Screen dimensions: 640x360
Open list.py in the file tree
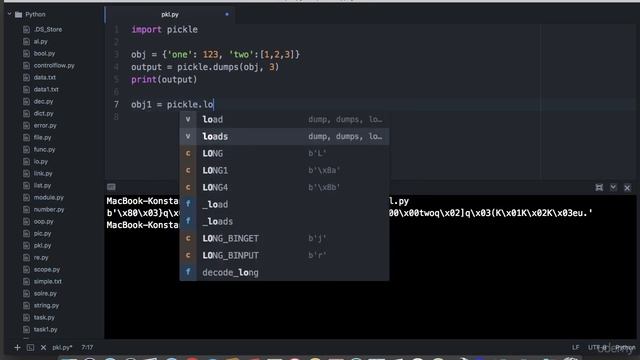pos(42,185)
